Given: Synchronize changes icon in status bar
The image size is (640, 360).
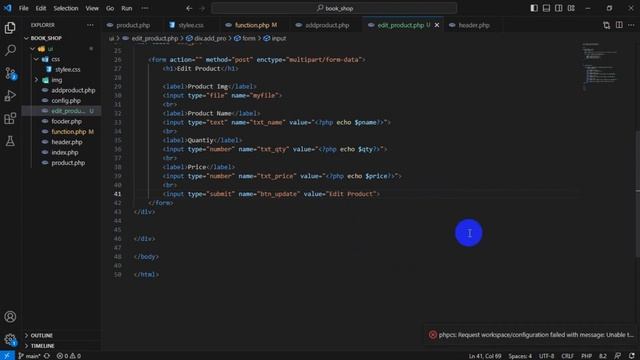Looking at the screenshot, I should click(x=47, y=356).
